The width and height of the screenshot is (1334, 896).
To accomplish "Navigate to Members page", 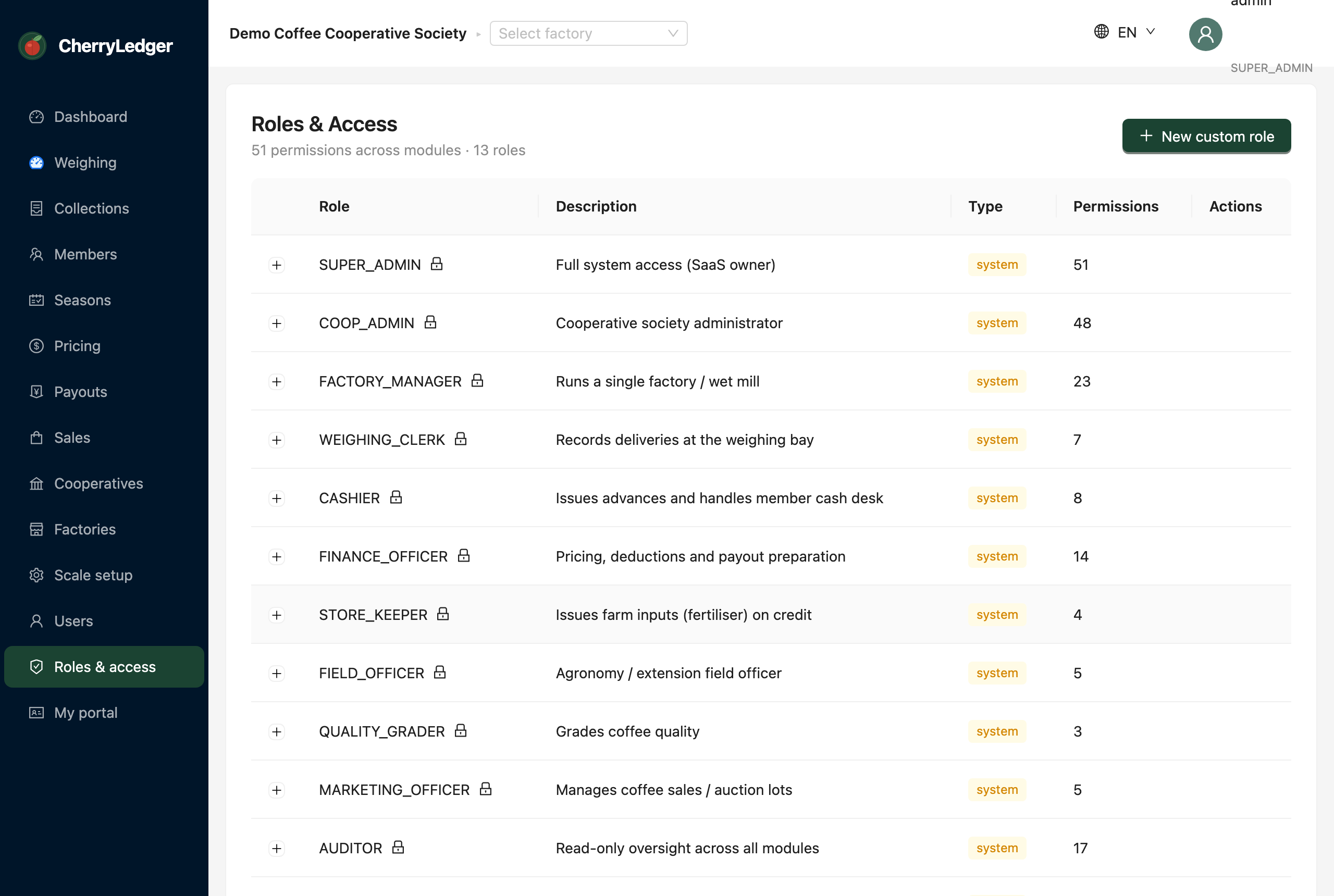I will [x=104, y=254].
